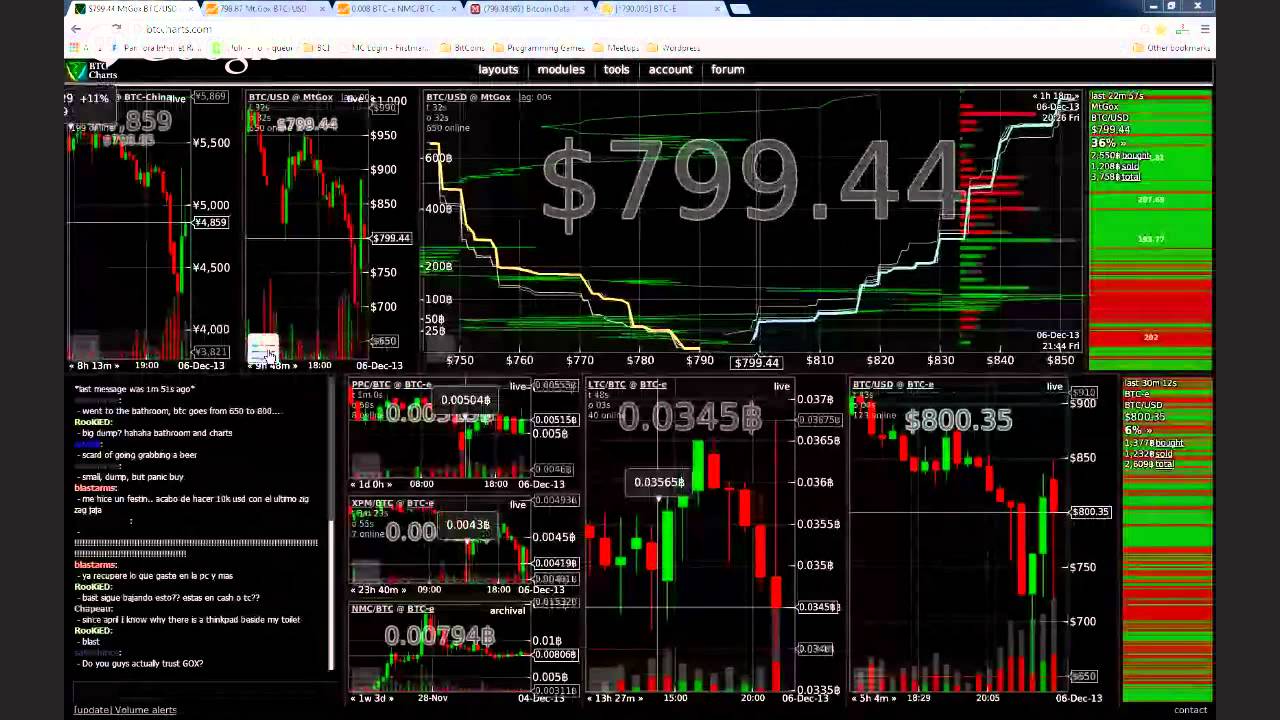Toggle live mode on XPM/BTC chart

(x=518, y=505)
